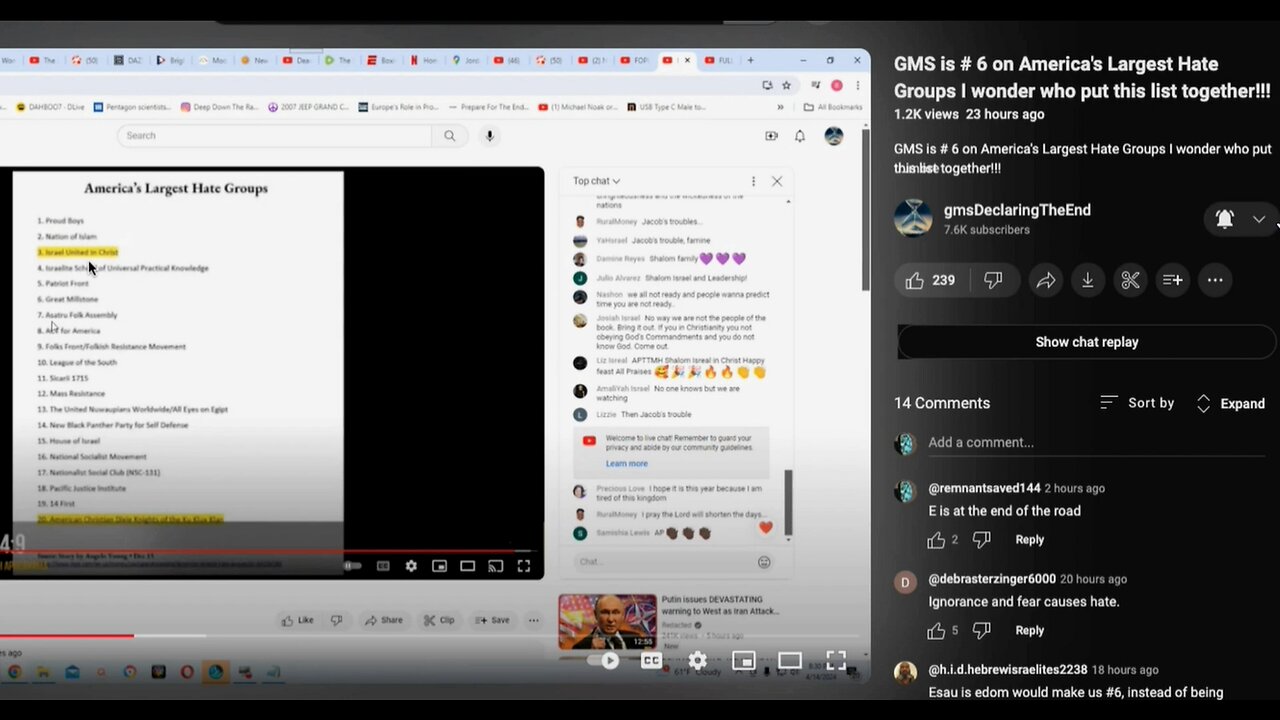Image resolution: width=1280 pixels, height=720 pixels.
Task: Toggle the inner player autoplay switch
Action: [352, 566]
